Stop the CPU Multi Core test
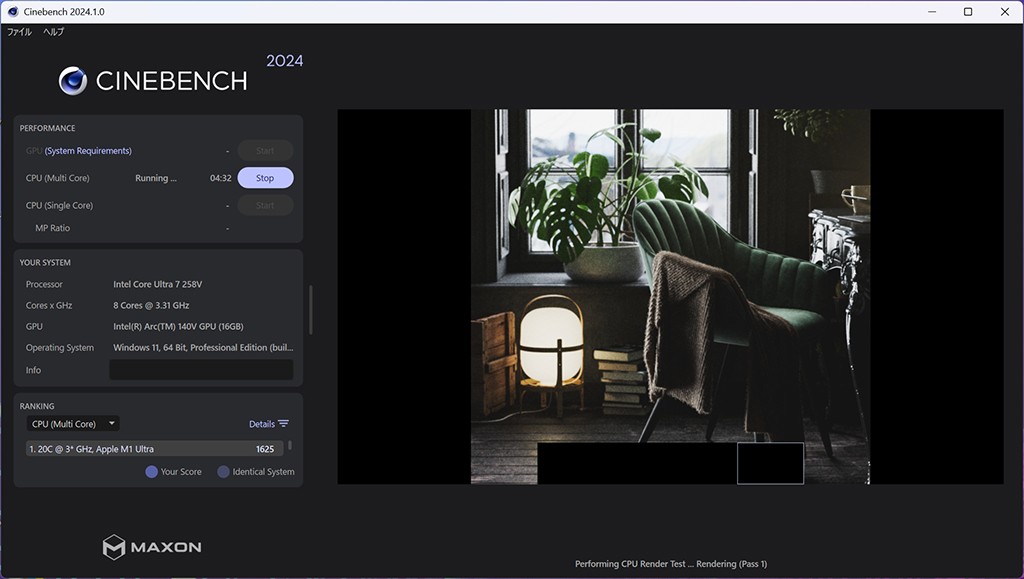 coord(265,178)
